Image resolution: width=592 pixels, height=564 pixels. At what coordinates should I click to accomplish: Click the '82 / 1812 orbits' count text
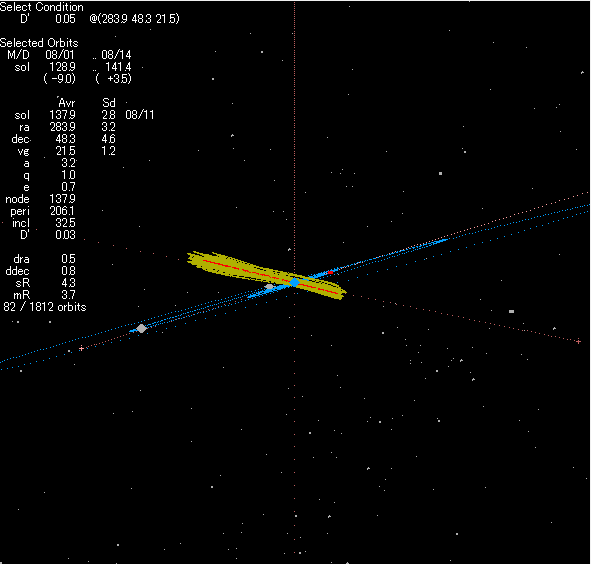(x=45, y=307)
